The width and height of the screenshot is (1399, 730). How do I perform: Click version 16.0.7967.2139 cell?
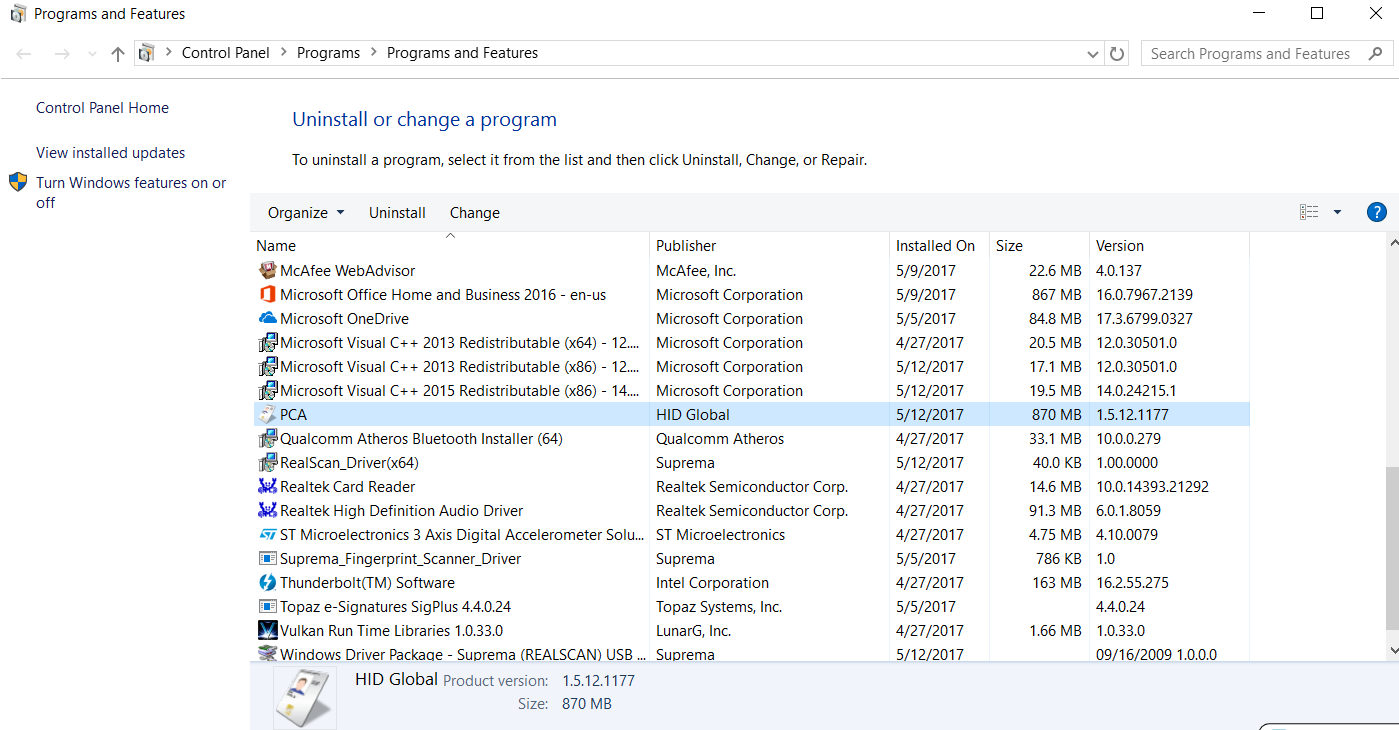(x=1144, y=295)
